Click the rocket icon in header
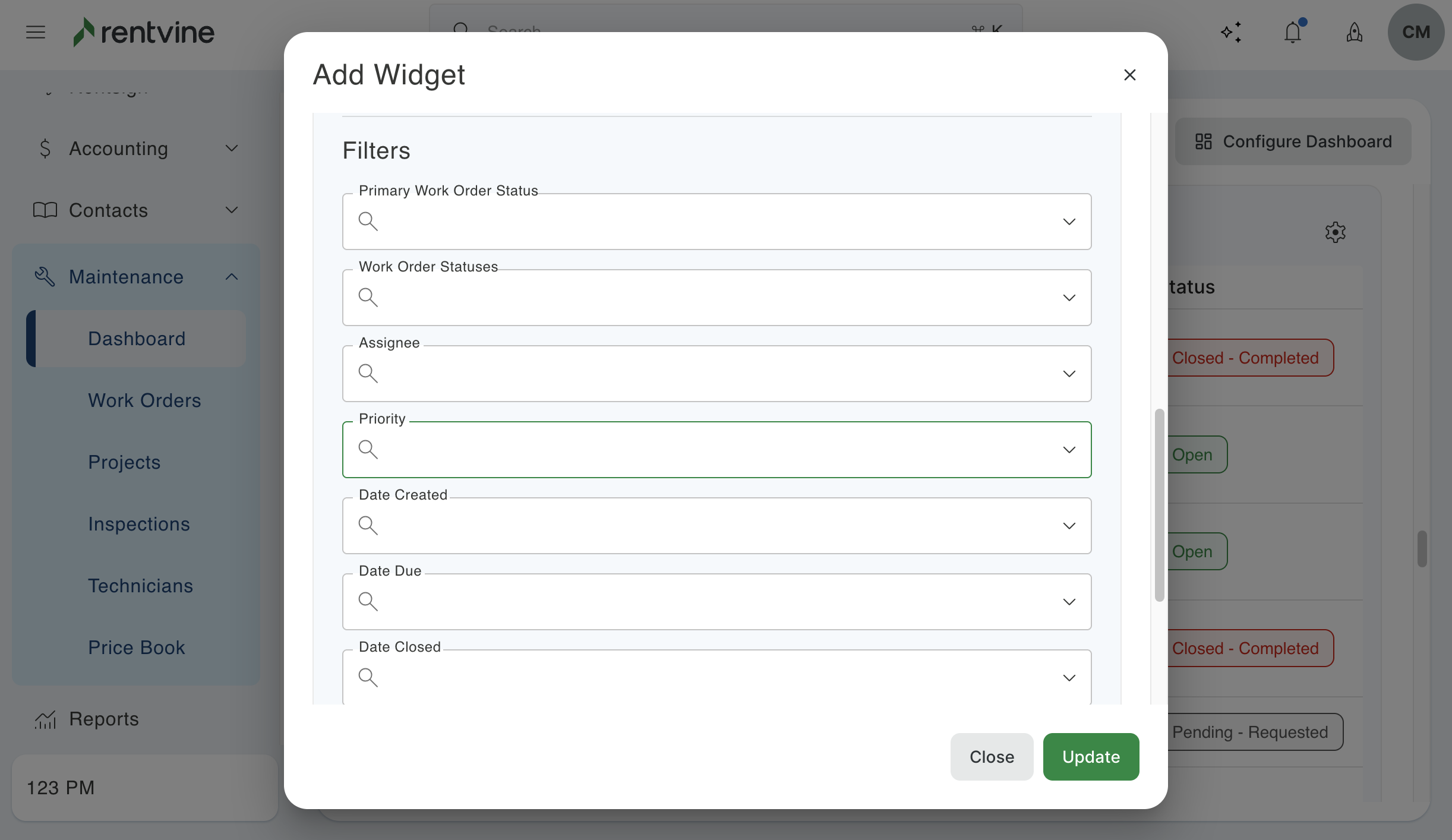The width and height of the screenshot is (1452, 840). point(1354,32)
